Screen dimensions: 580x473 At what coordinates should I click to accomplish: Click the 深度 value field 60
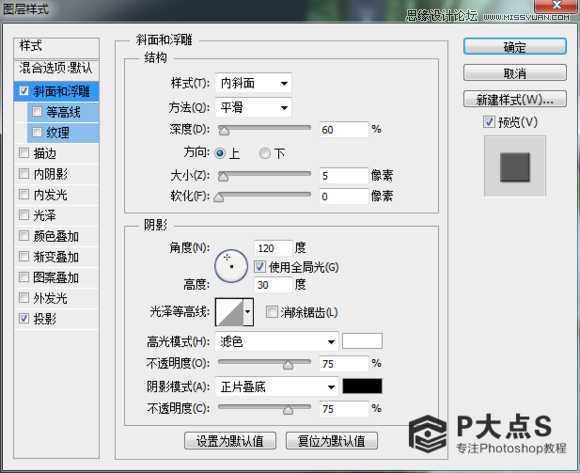tap(344, 129)
